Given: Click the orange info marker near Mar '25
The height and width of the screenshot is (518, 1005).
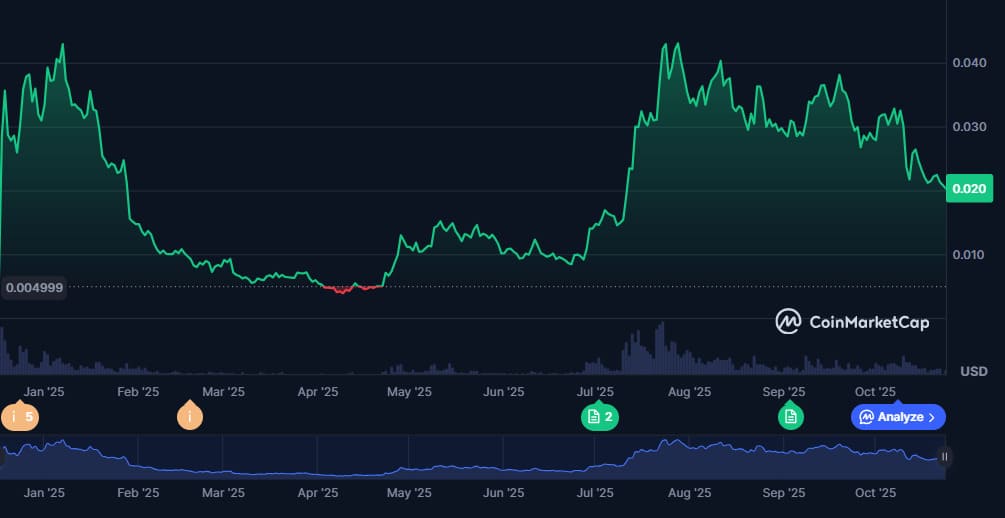Looking at the screenshot, I should tap(189, 416).
